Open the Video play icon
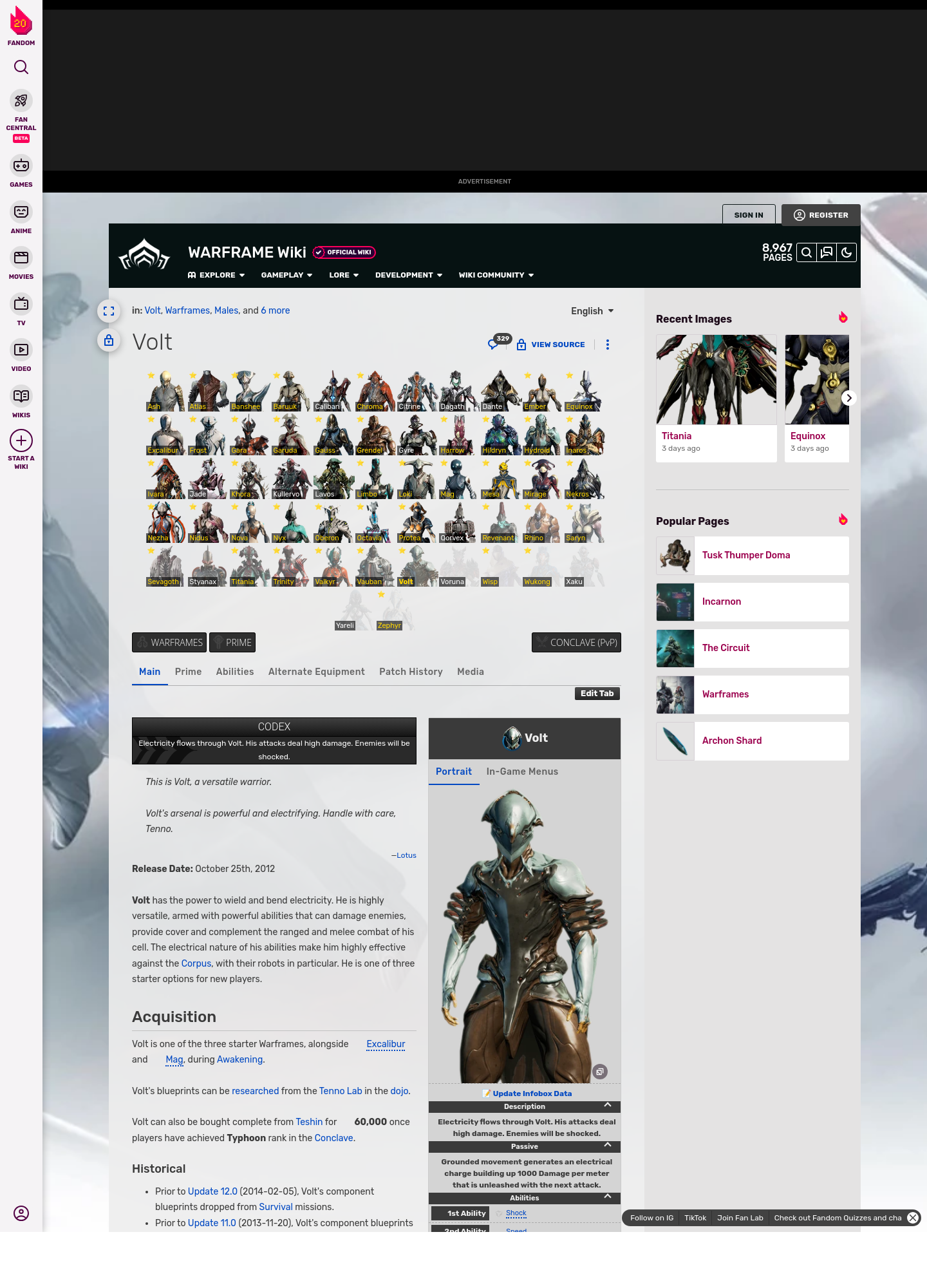This screenshot has width=927, height=1288. pos(21,350)
